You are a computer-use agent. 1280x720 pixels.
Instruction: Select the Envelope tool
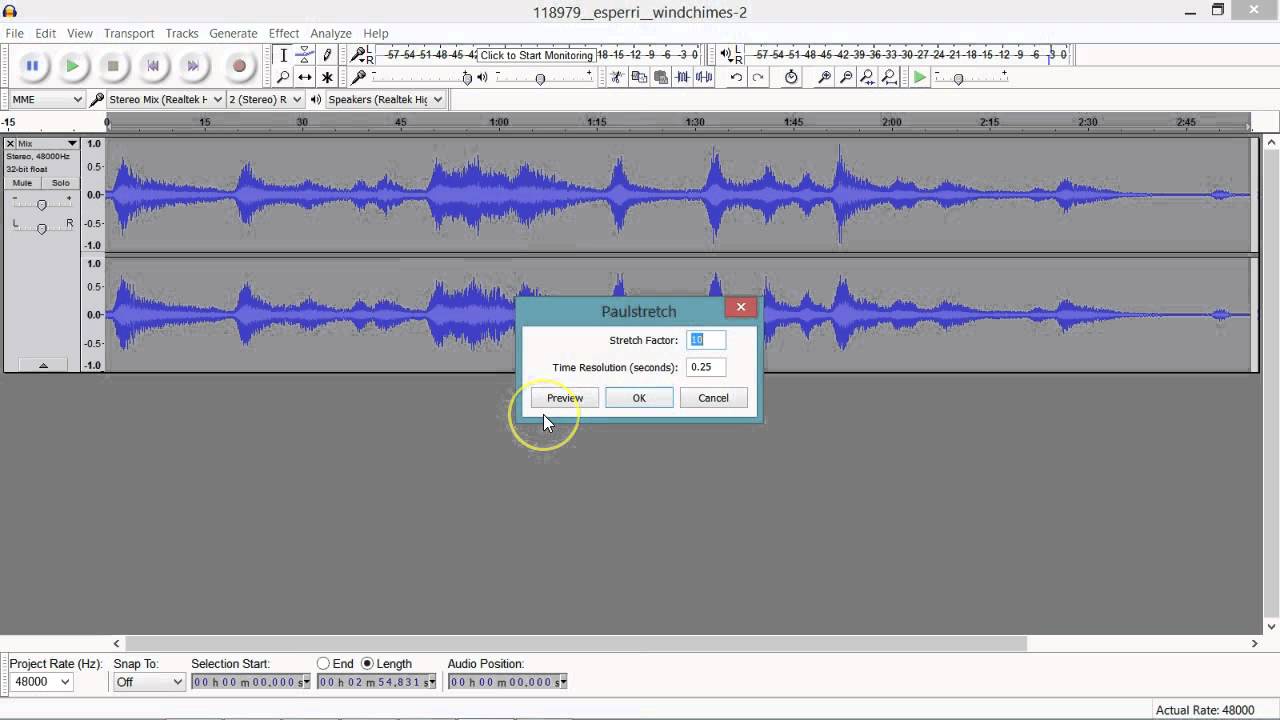305,55
